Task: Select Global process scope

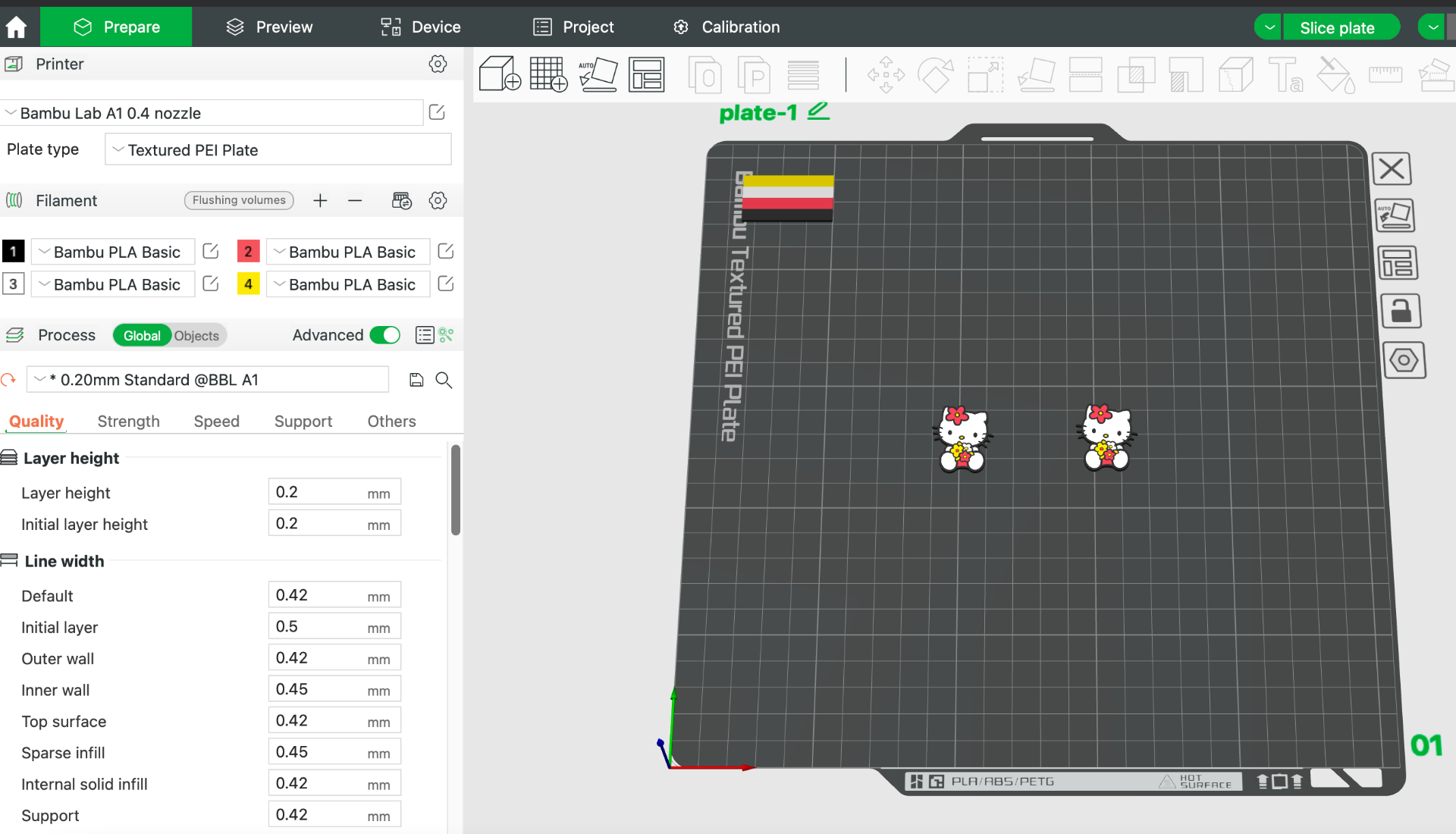Action: (142, 336)
